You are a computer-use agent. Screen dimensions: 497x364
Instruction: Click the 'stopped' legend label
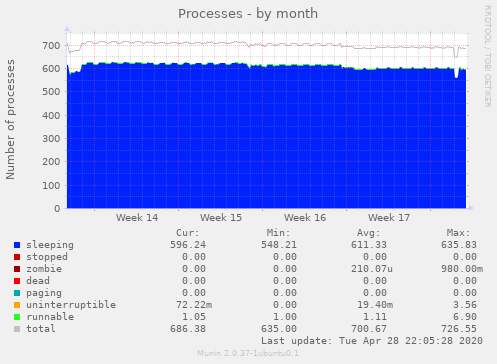[x=47, y=257]
